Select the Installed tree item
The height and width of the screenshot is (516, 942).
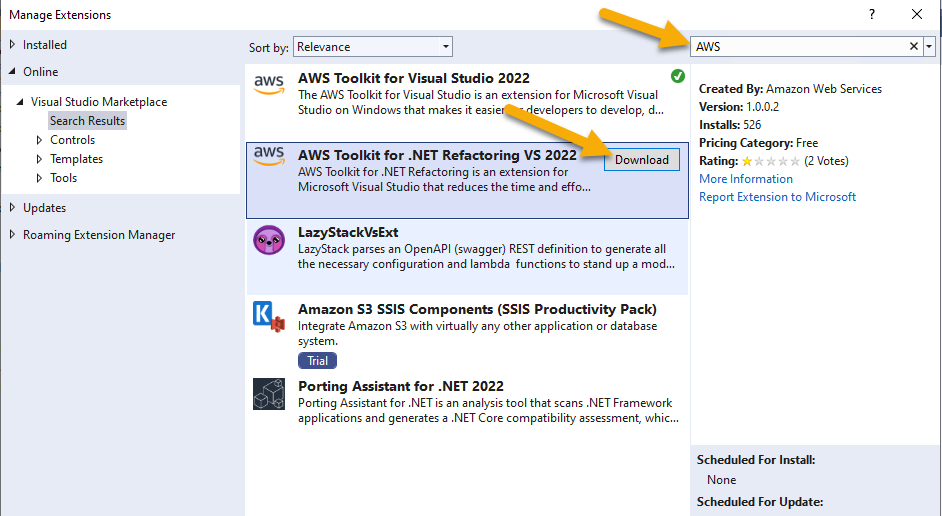pos(44,44)
